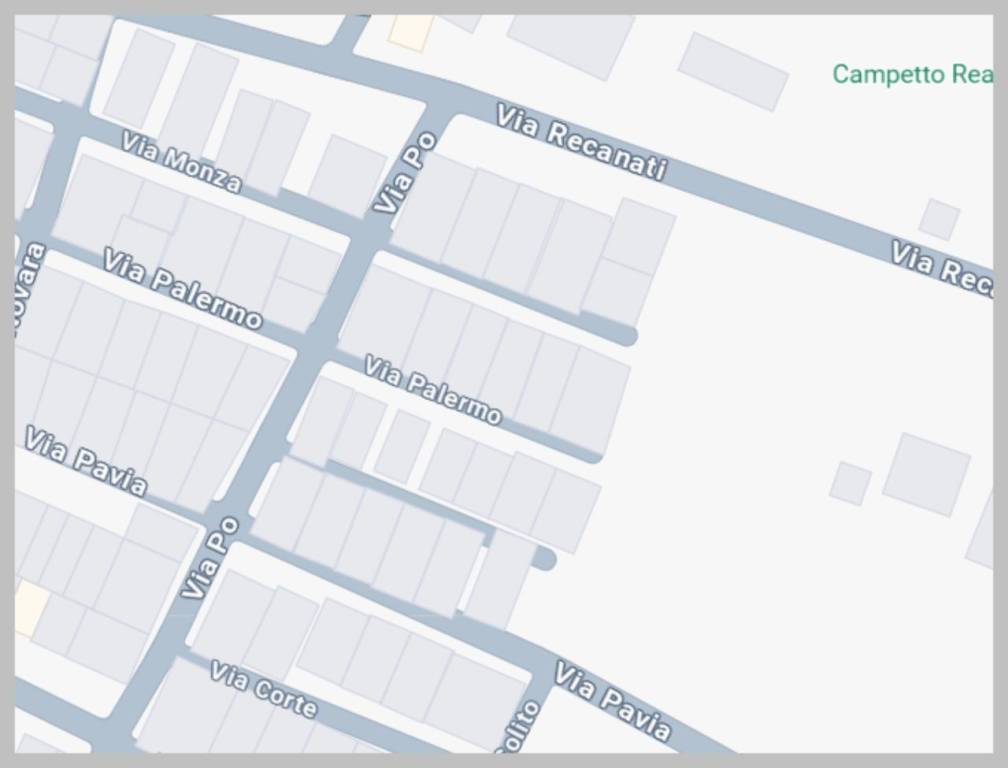Click the upper Via Po label near Via Recanati

coord(404,174)
